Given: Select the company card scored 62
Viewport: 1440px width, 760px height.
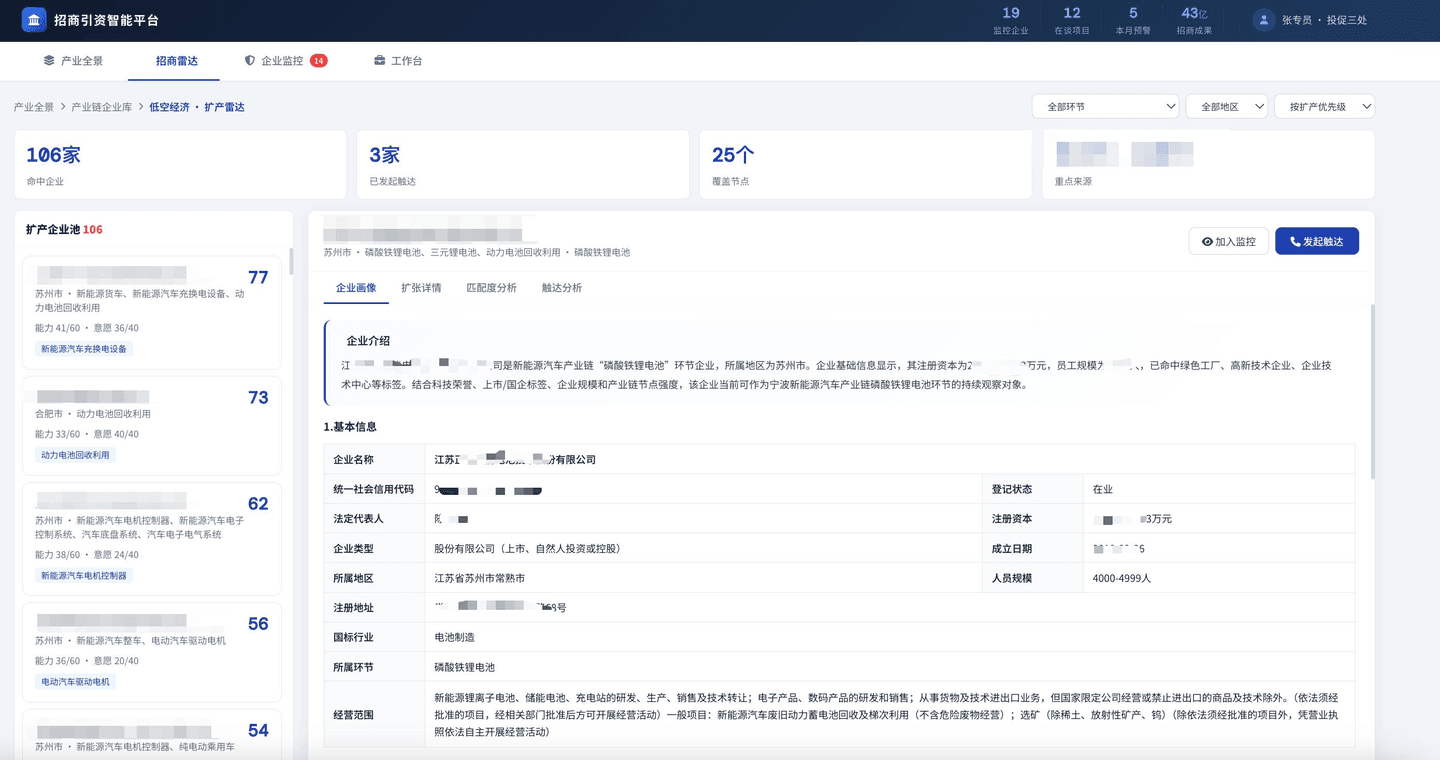Looking at the screenshot, I should point(152,539).
